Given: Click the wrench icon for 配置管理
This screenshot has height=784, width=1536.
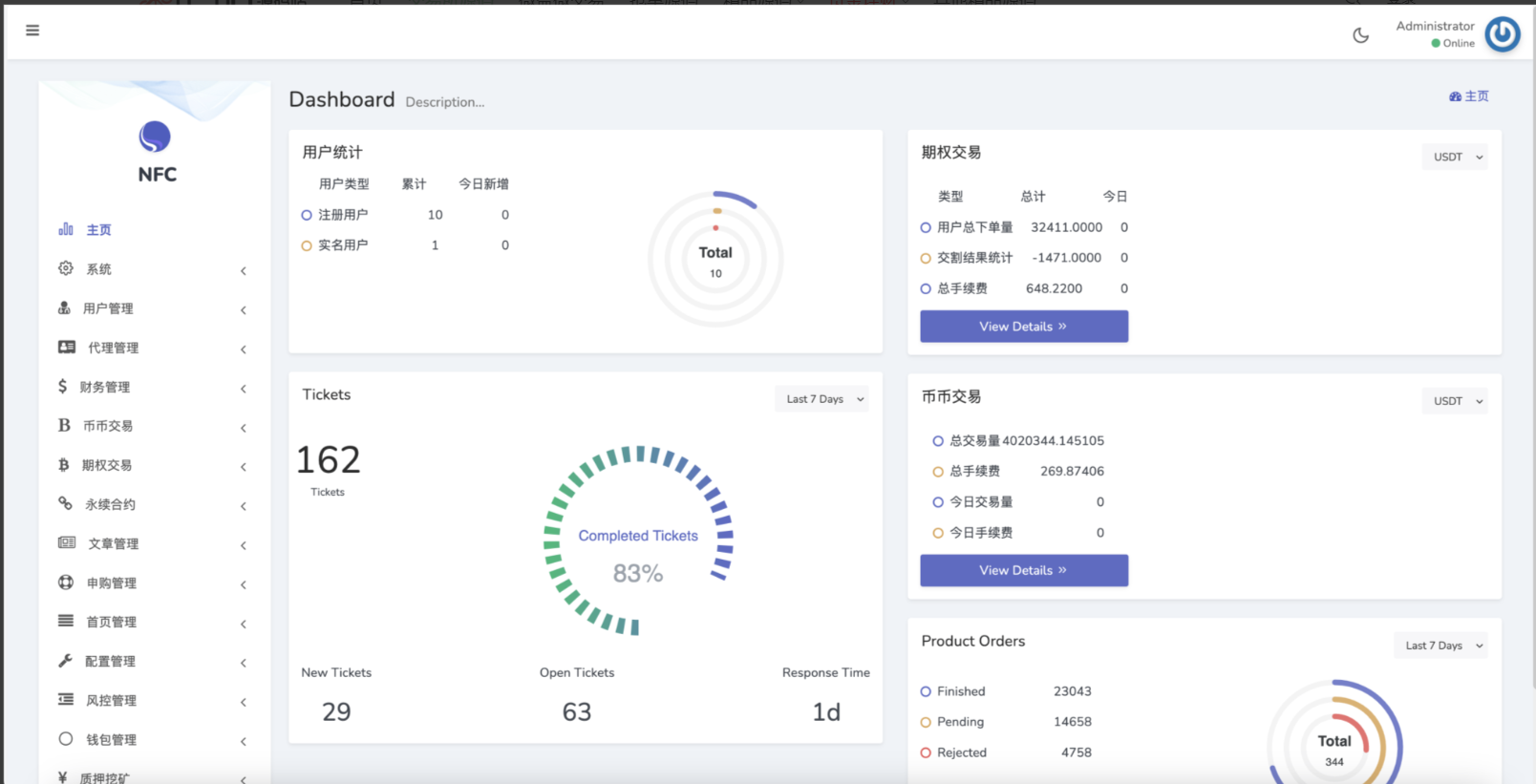Looking at the screenshot, I should click(65, 661).
